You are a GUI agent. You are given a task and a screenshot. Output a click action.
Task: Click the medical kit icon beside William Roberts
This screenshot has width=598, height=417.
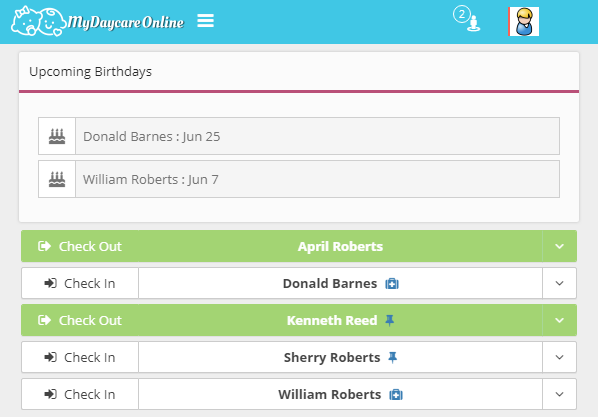tap(396, 394)
